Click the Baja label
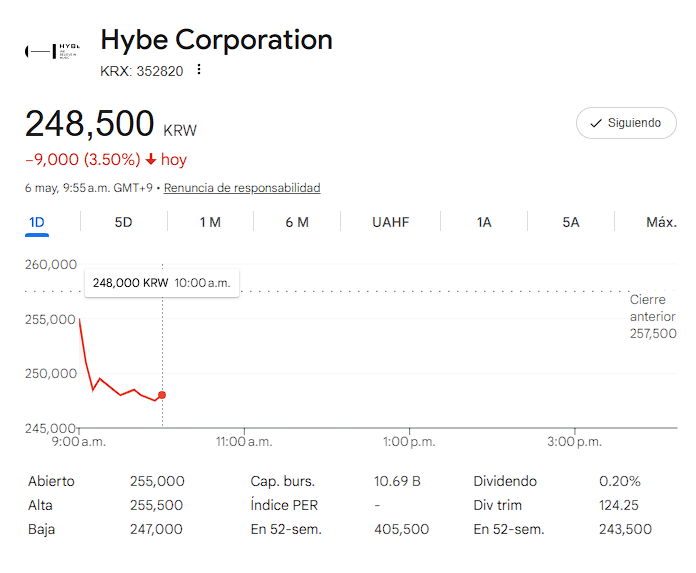This screenshot has height=573, width=696. [41, 530]
